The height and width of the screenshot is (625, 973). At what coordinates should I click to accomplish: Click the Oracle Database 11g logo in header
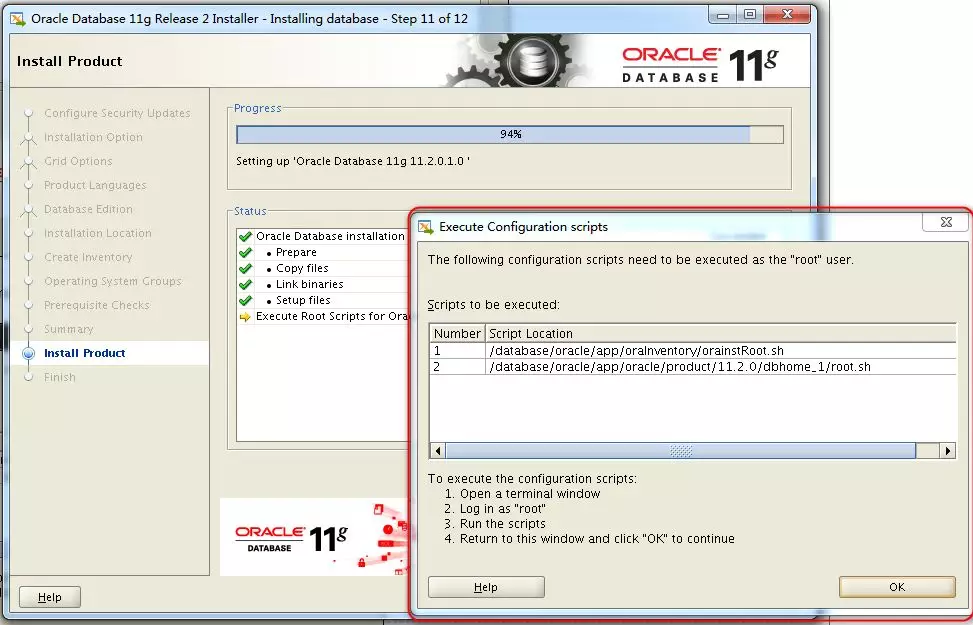click(699, 64)
